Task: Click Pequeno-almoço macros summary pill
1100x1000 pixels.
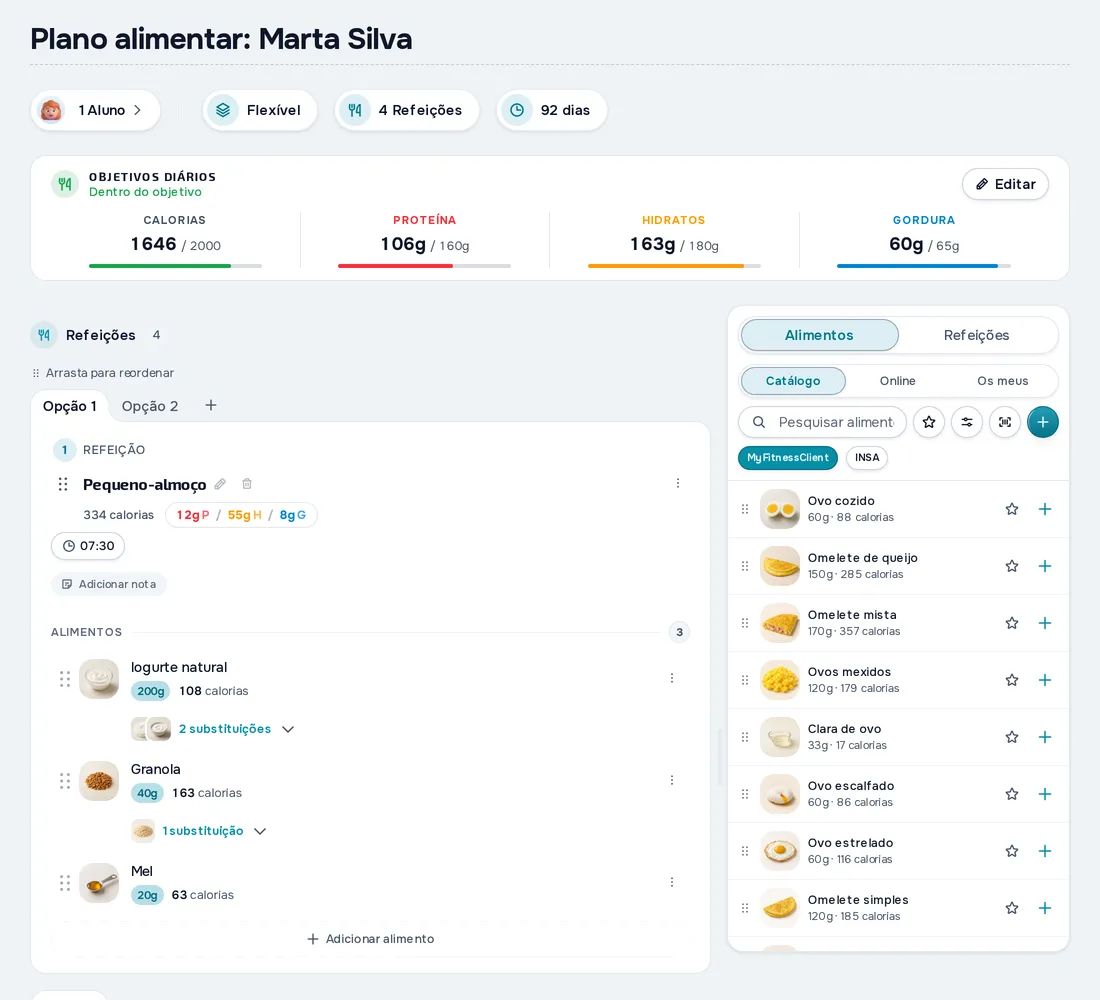Action: [x=241, y=515]
